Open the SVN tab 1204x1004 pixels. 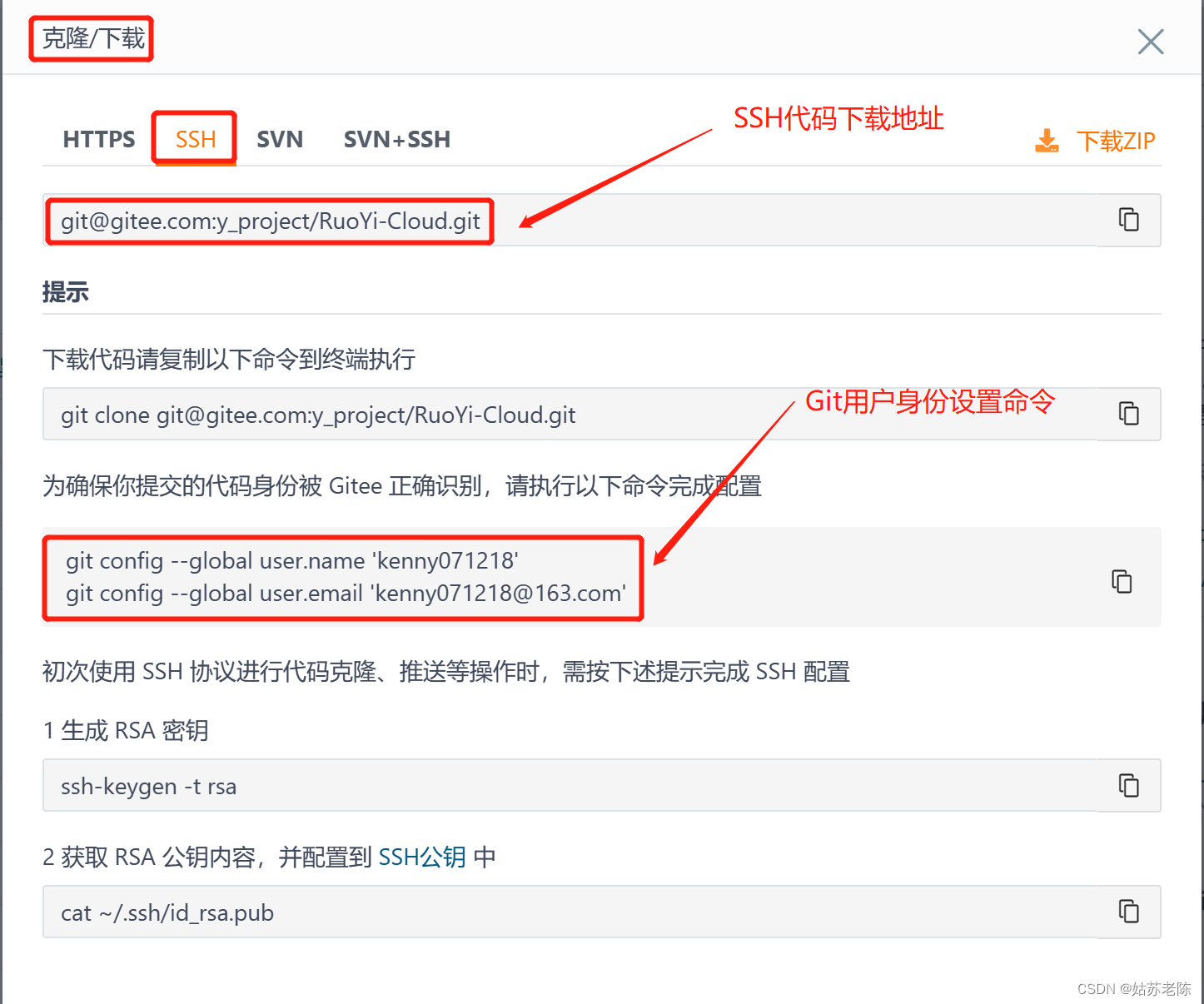click(280, 139)
